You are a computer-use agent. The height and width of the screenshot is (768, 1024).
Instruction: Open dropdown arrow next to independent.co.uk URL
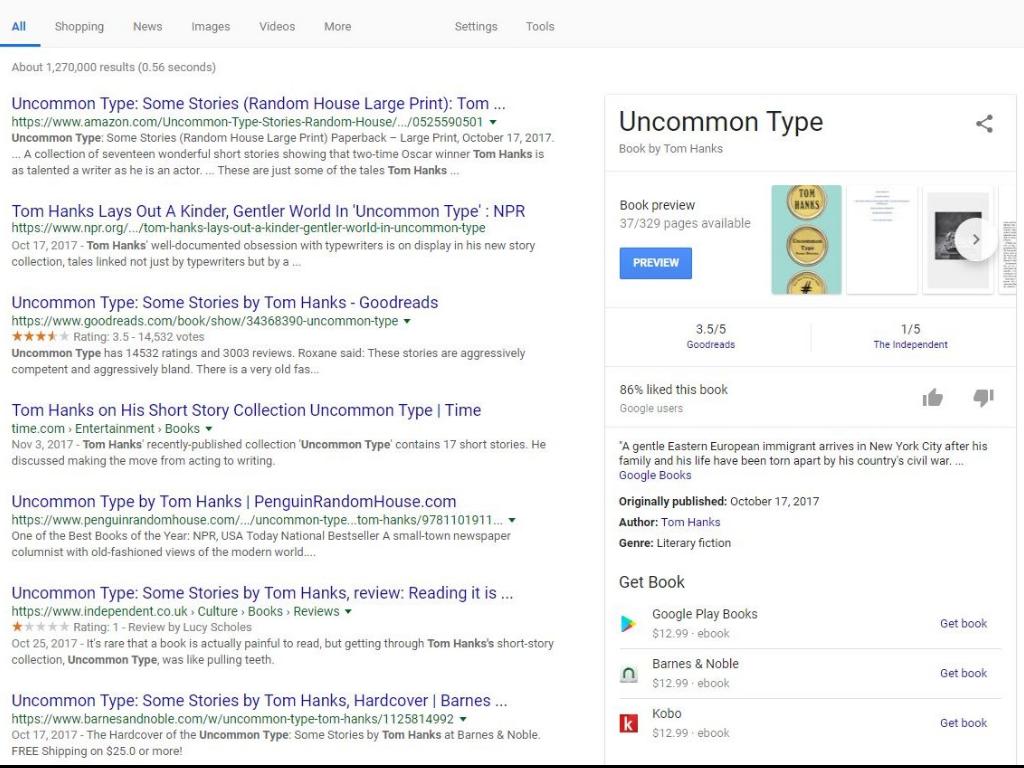tap(349, 611)
